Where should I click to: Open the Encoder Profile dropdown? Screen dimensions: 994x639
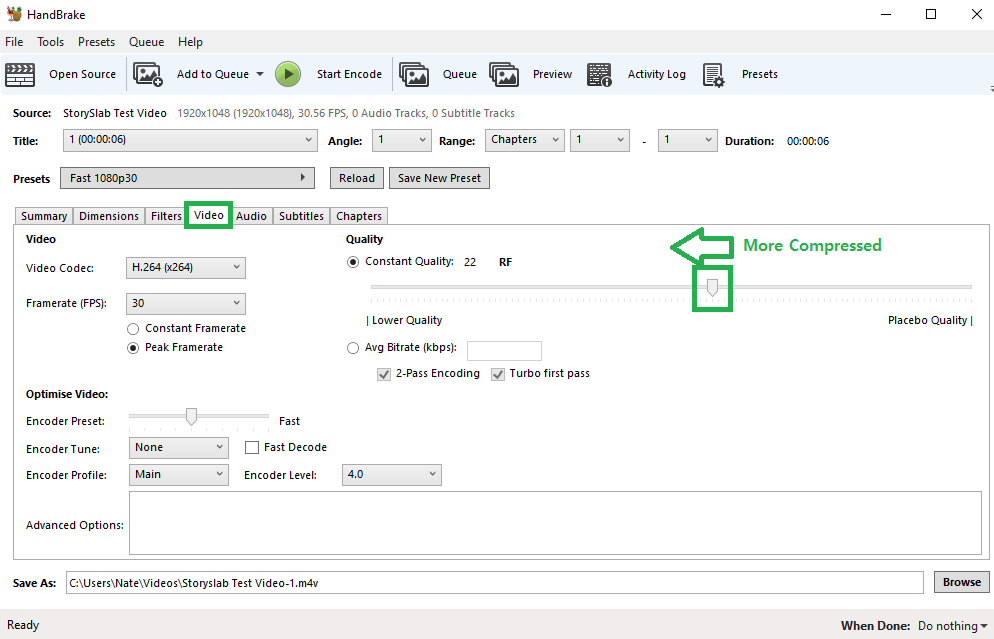tap(179, 475)
